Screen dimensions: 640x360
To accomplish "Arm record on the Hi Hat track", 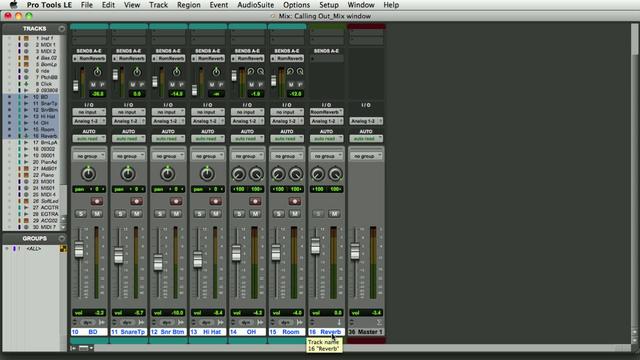I will (x=216, y=201).
